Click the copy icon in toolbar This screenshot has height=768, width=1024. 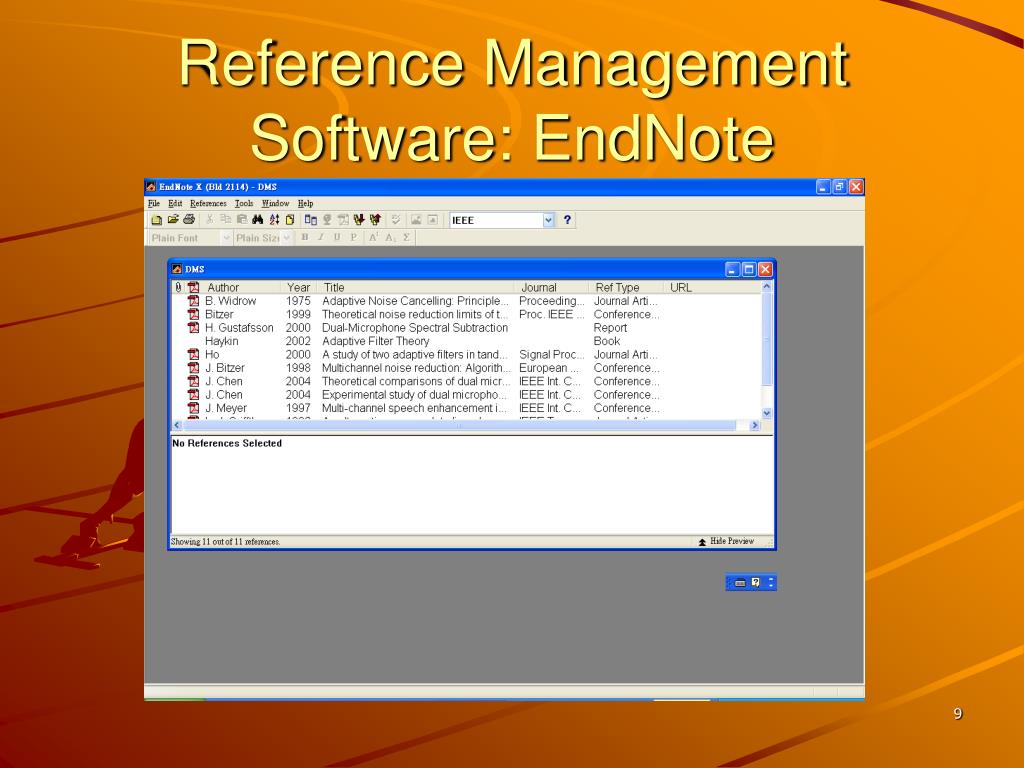point(226,220)
